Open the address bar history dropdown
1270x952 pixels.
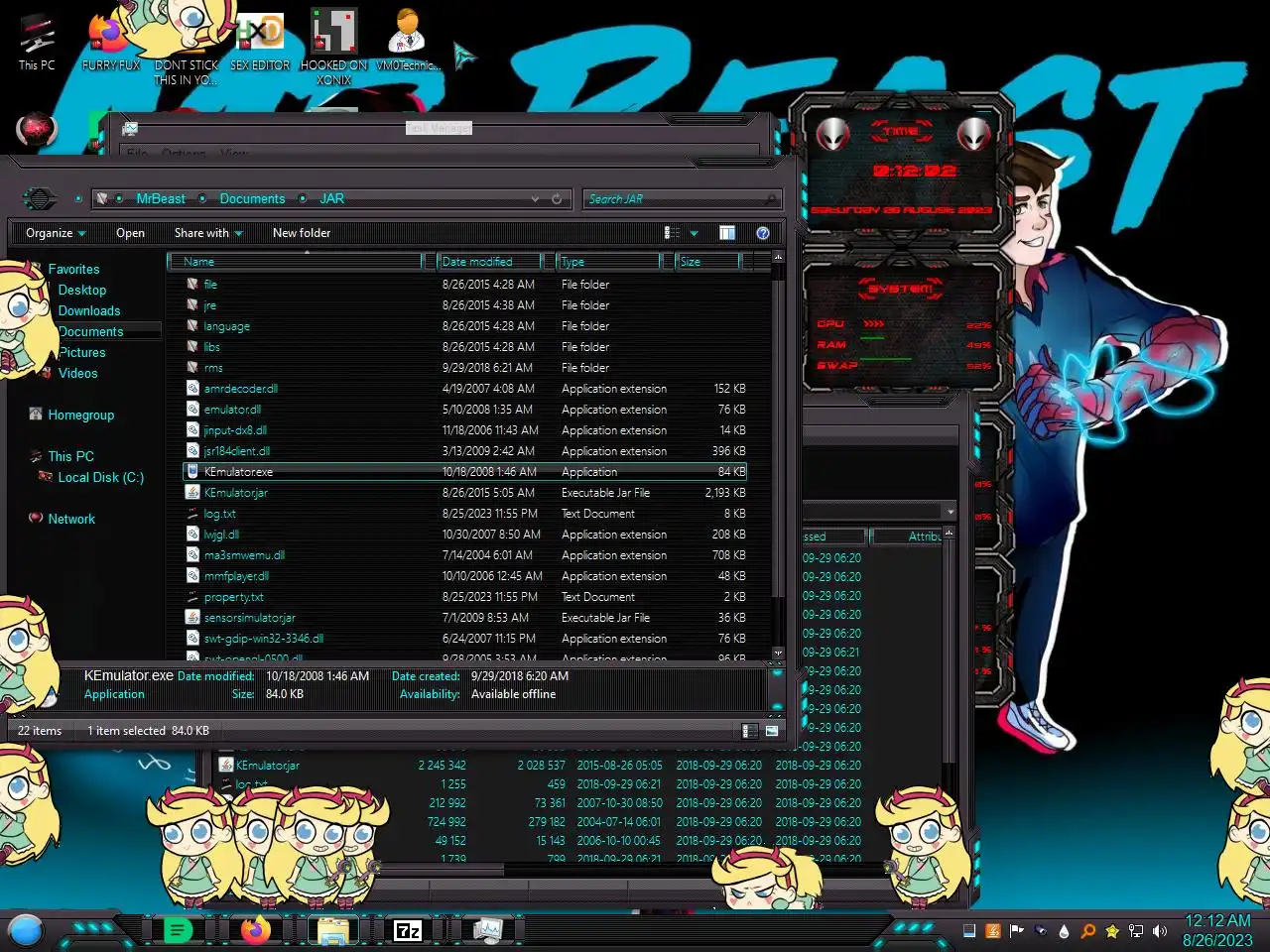tap(536, 199)
